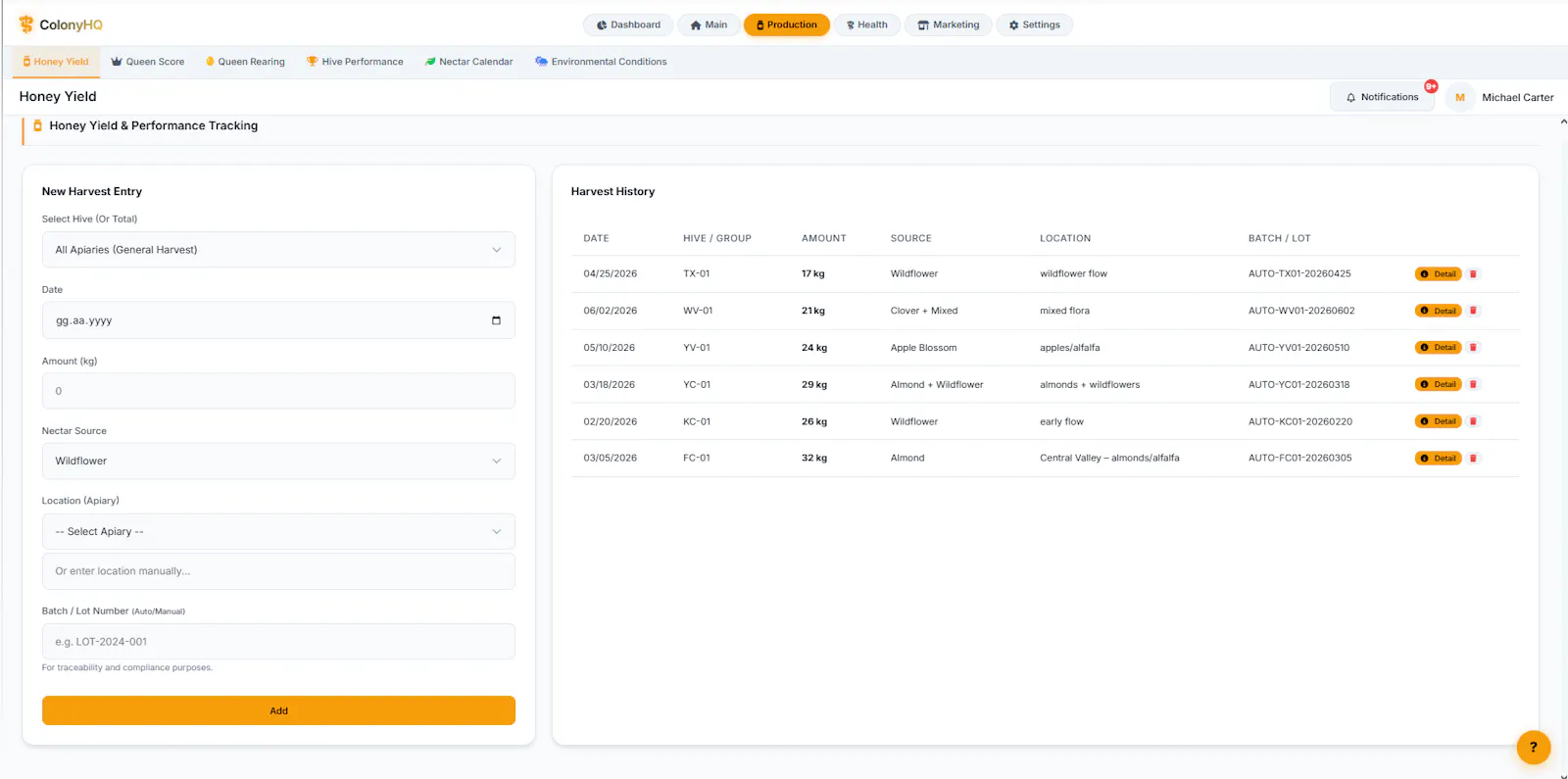Open the Select Apiary dropdown
1568x779 pixels.
click(278, 531)
